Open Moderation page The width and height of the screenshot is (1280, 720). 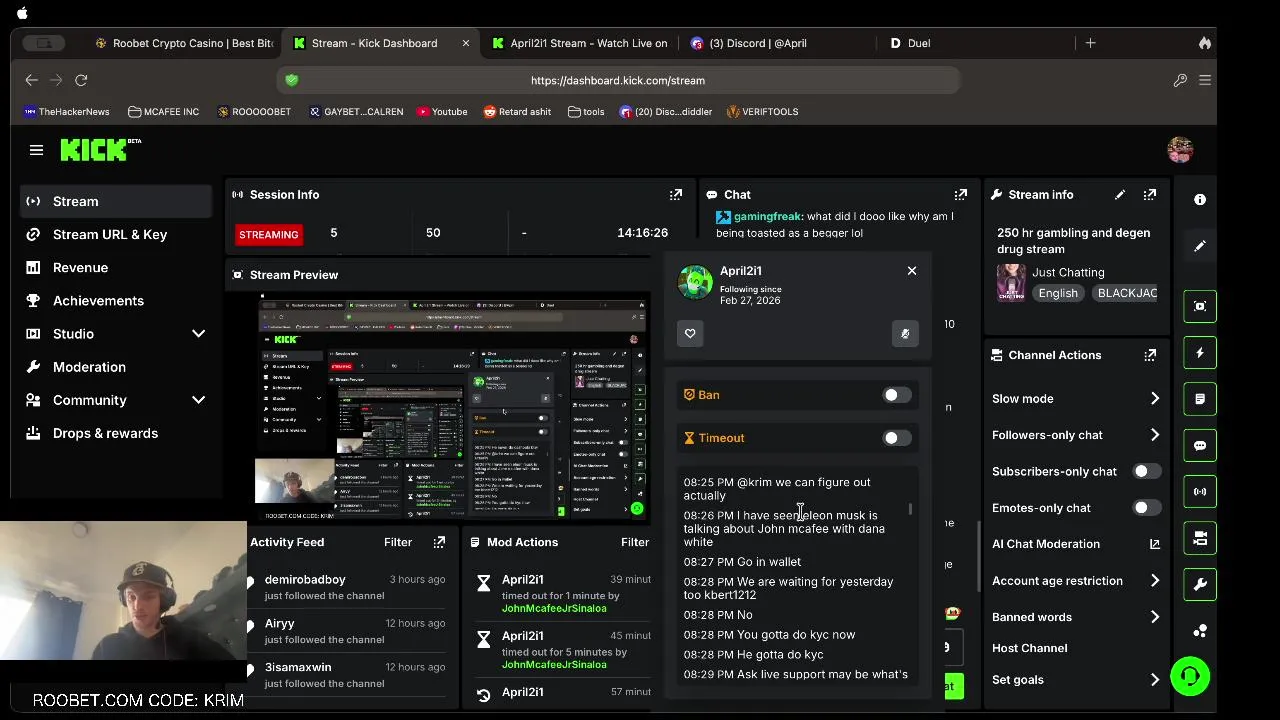point(116,367)
